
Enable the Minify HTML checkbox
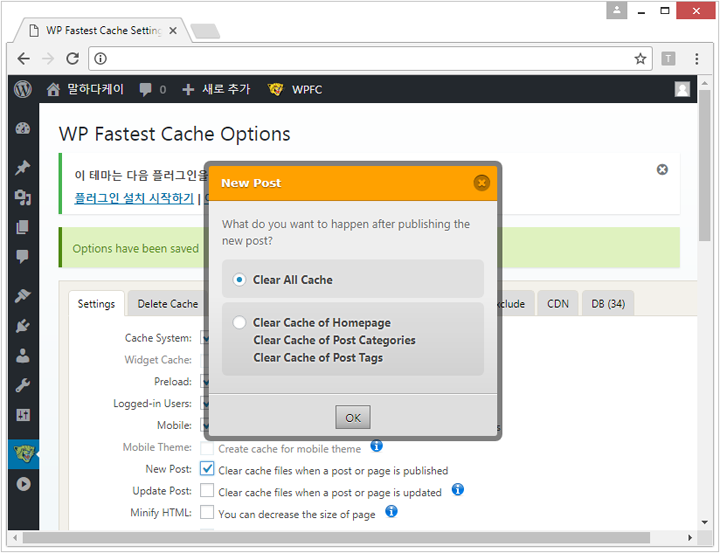coord(207,512)
